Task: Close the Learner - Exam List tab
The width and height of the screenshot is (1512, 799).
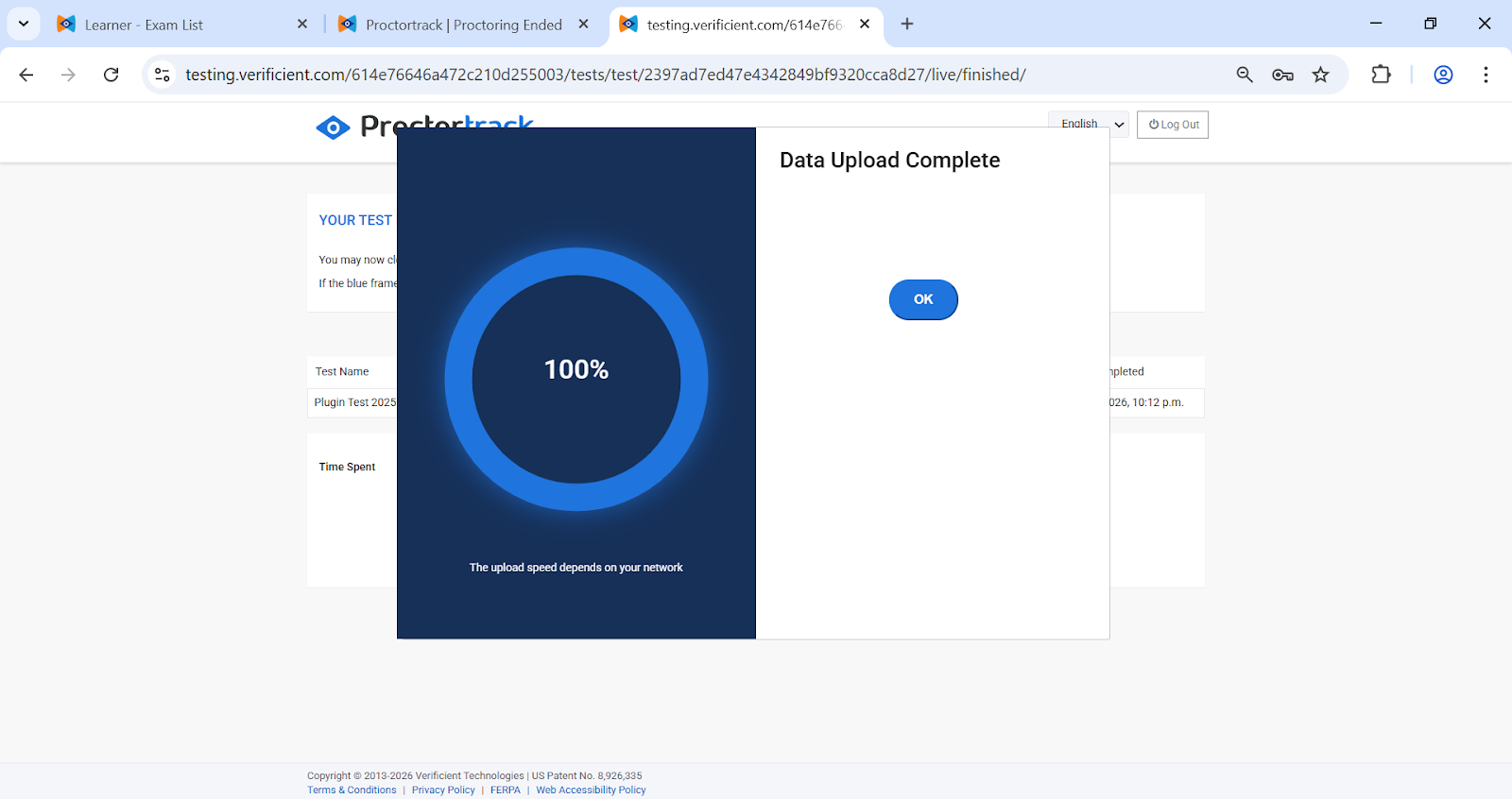Action: click(x=302, y=25)
